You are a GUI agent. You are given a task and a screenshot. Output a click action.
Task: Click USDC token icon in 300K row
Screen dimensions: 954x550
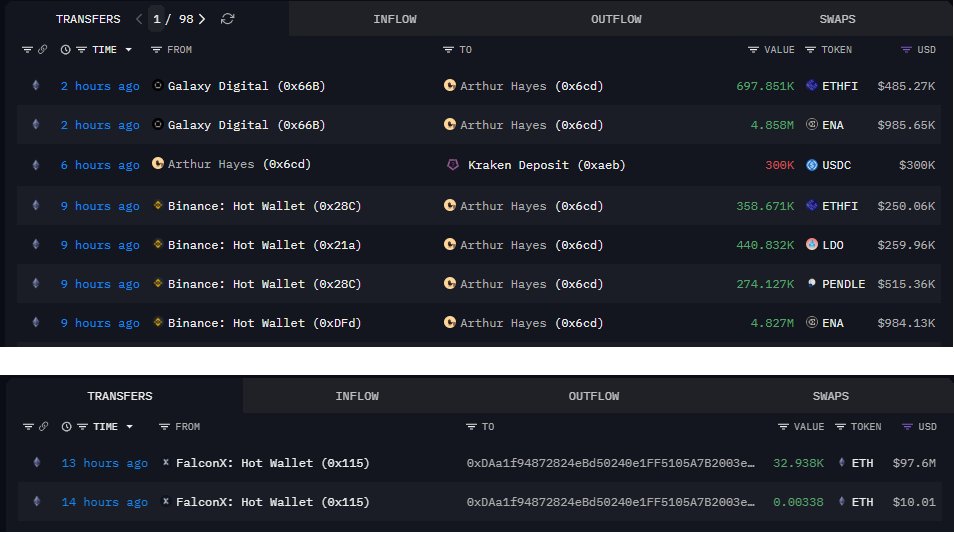click(812, 165)
